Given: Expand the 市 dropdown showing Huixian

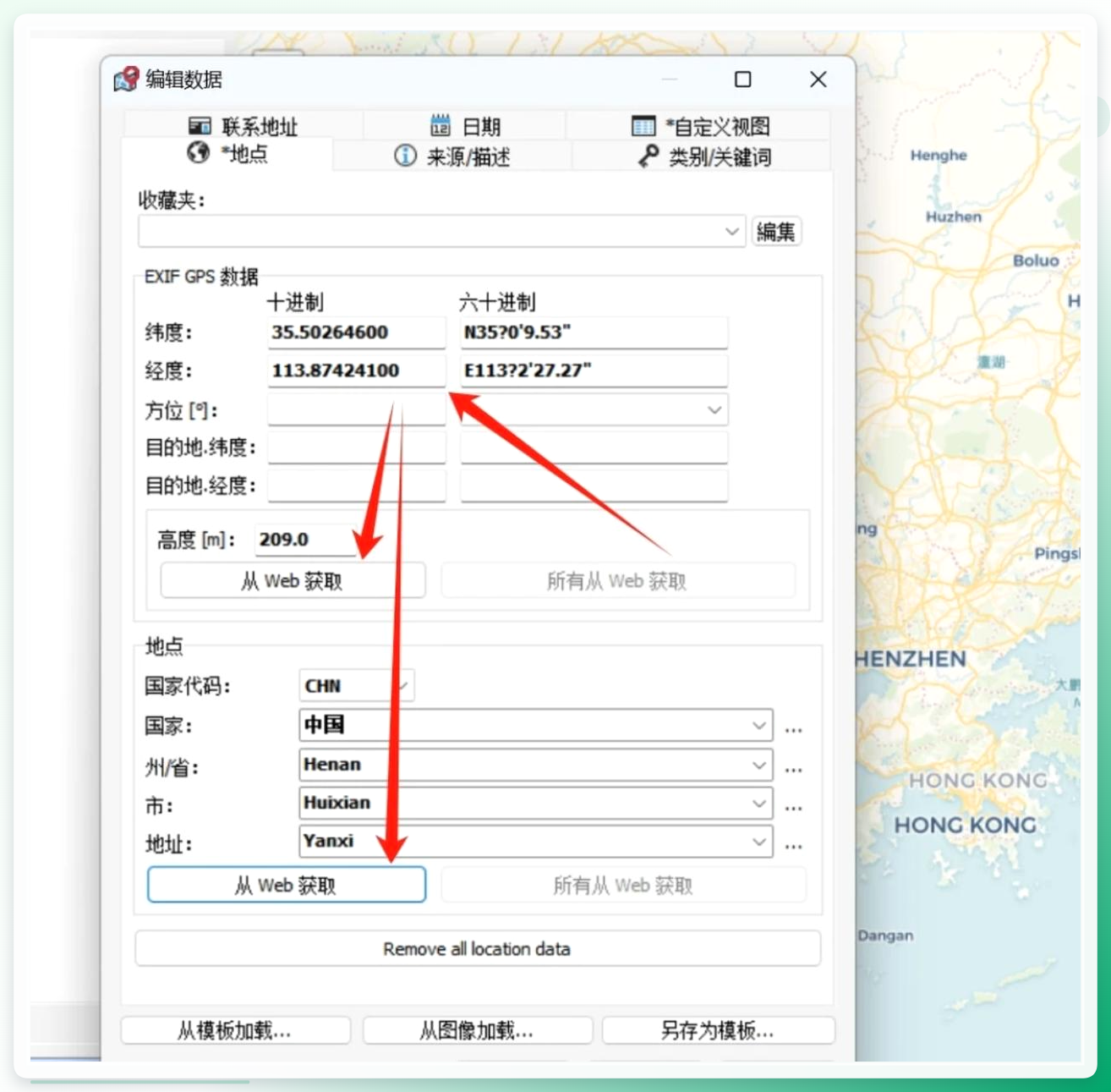Looking at the screenshot, I should coord(758,804).
